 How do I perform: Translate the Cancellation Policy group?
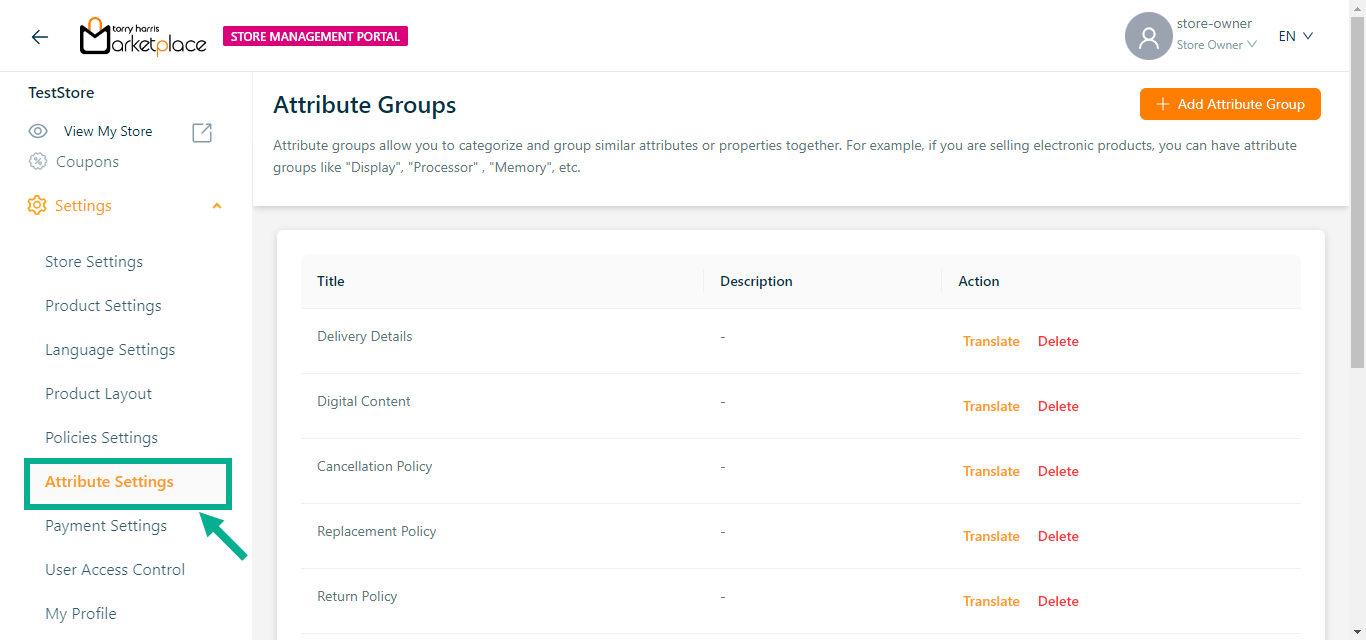coord(991,471)
